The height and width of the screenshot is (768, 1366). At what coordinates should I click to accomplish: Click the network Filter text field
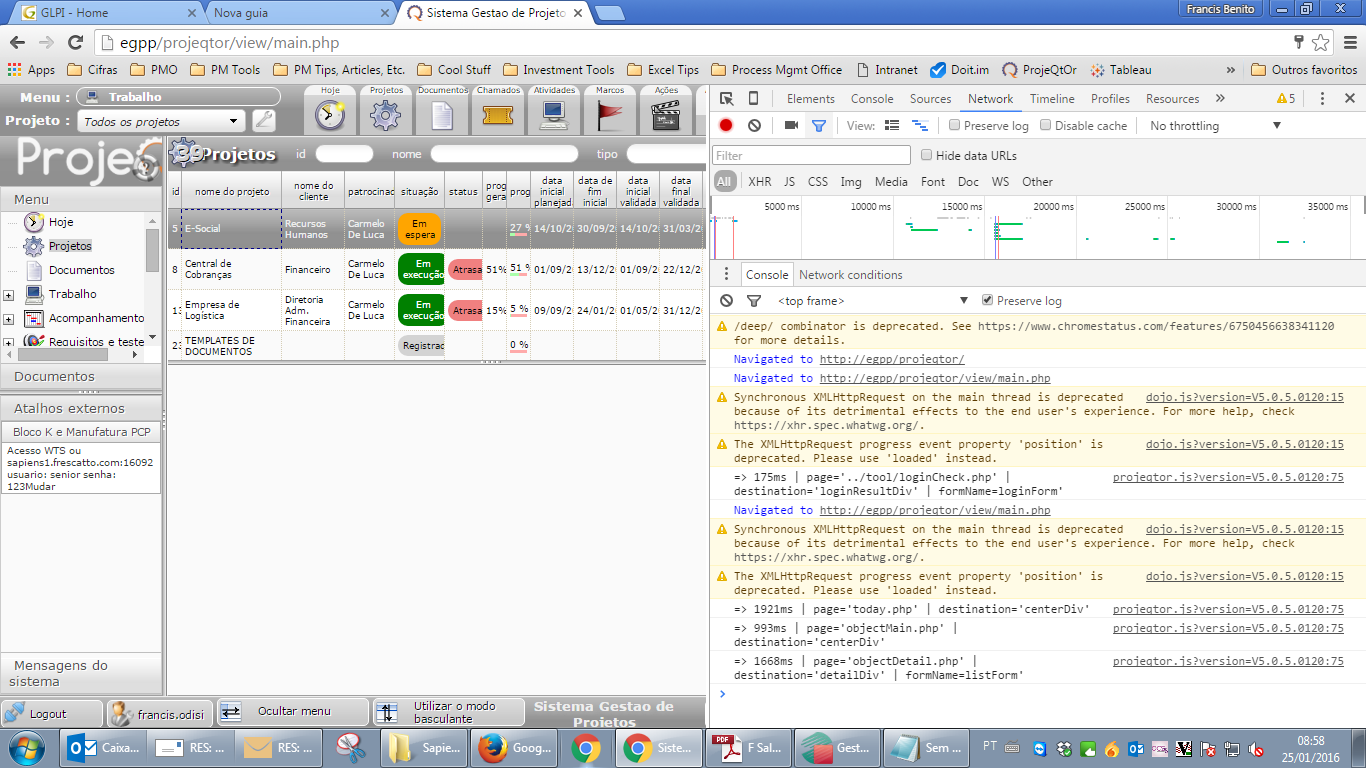tap(811, 156)
